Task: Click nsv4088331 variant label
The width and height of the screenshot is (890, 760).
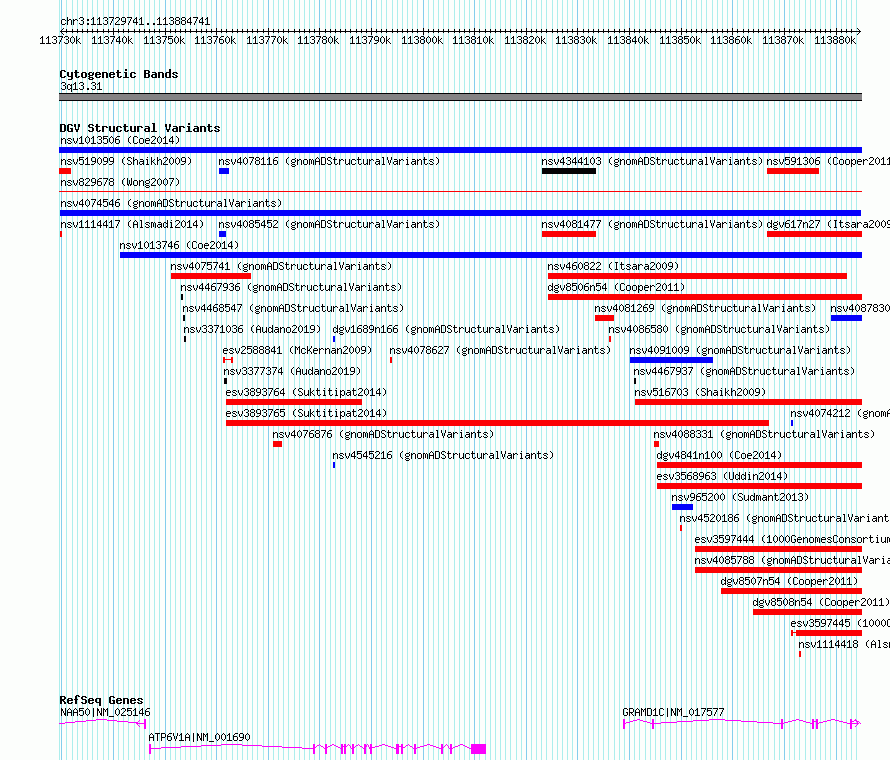Action: point(764,434)
